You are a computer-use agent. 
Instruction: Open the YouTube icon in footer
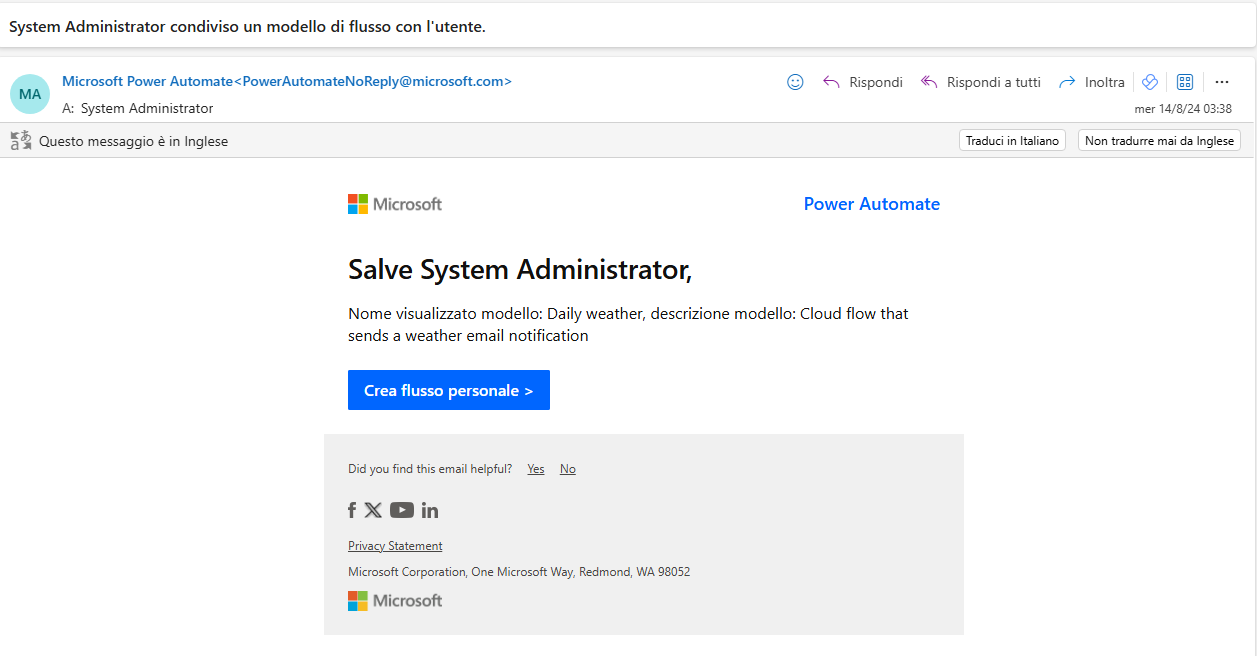pos(402,510)
